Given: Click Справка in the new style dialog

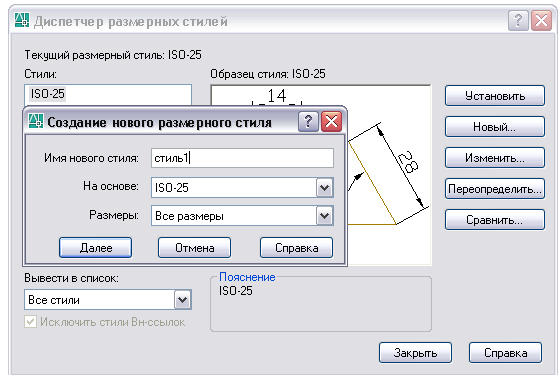Looking at the screenshot, I should tap(297, 247).
